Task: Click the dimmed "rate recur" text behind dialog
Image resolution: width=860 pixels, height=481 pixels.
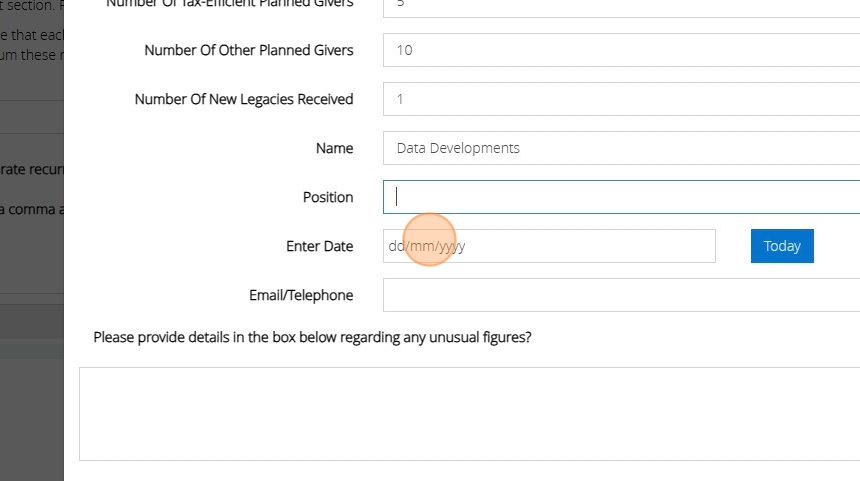Action: coord(32,167)
